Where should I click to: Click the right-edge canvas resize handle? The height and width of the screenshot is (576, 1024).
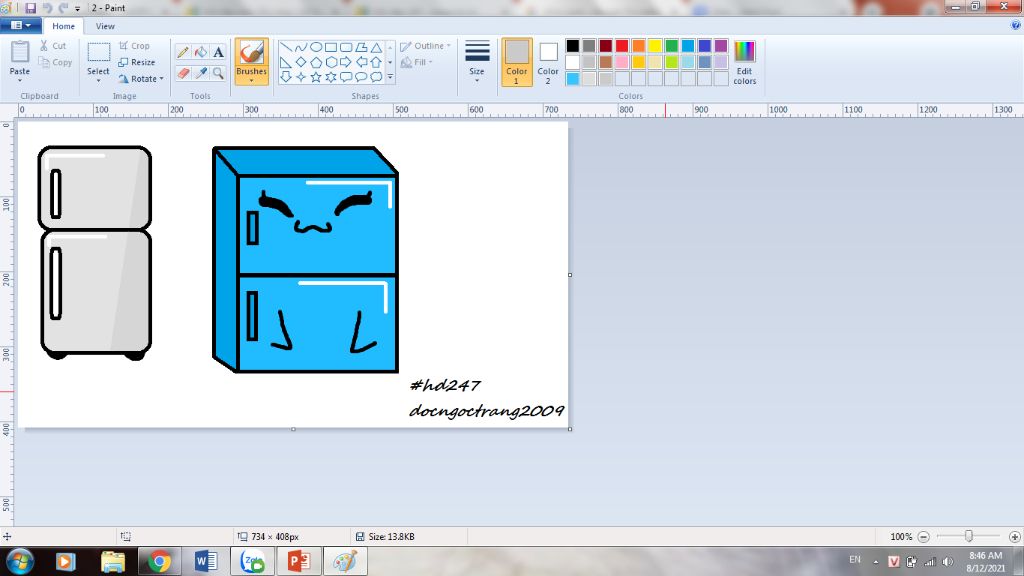[x=570, y=275]
